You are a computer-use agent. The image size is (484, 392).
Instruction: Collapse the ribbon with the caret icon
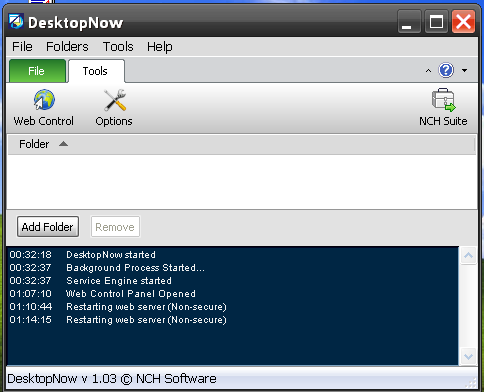click(428, 71)
